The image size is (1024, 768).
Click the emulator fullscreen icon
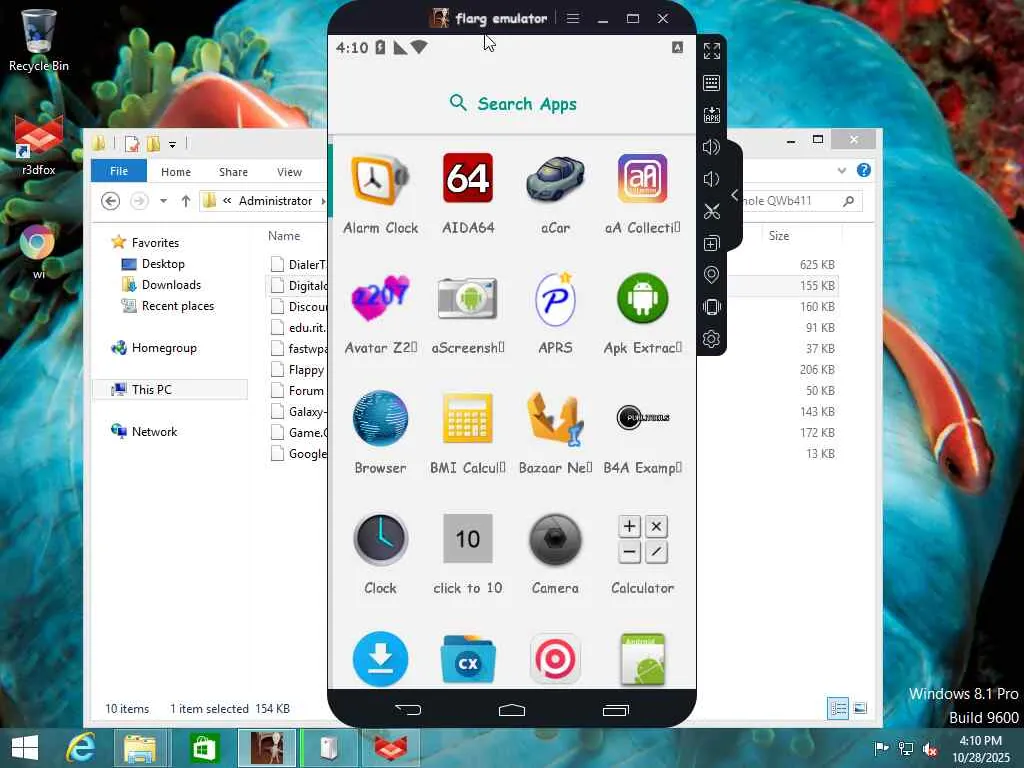point(712,51)
